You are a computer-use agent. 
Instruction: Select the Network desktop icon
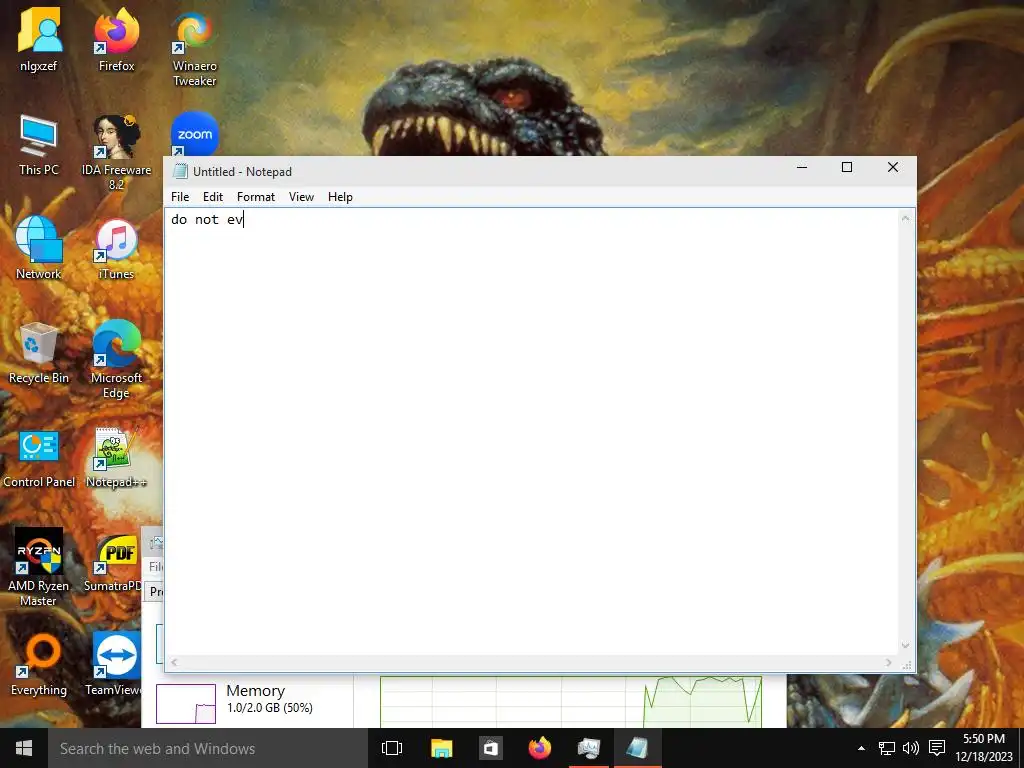[39, 248]
